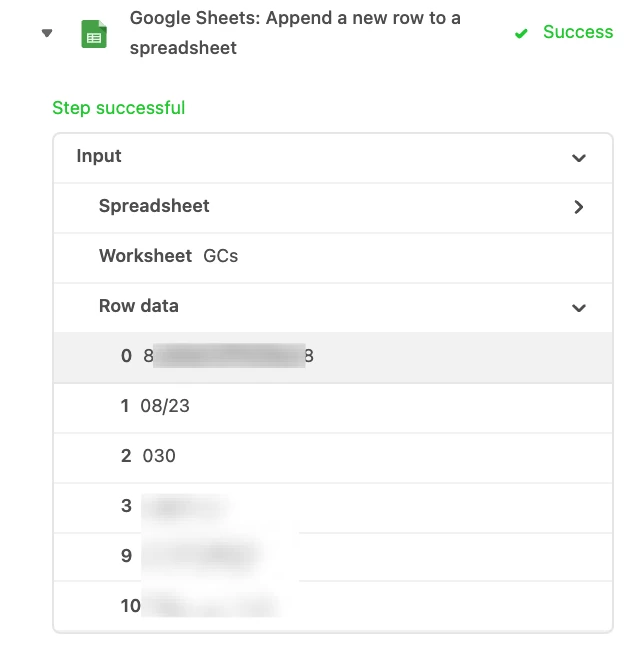Click the Input section header label
Viewport: 640px width, 650px height.
(x=99, y=156)
